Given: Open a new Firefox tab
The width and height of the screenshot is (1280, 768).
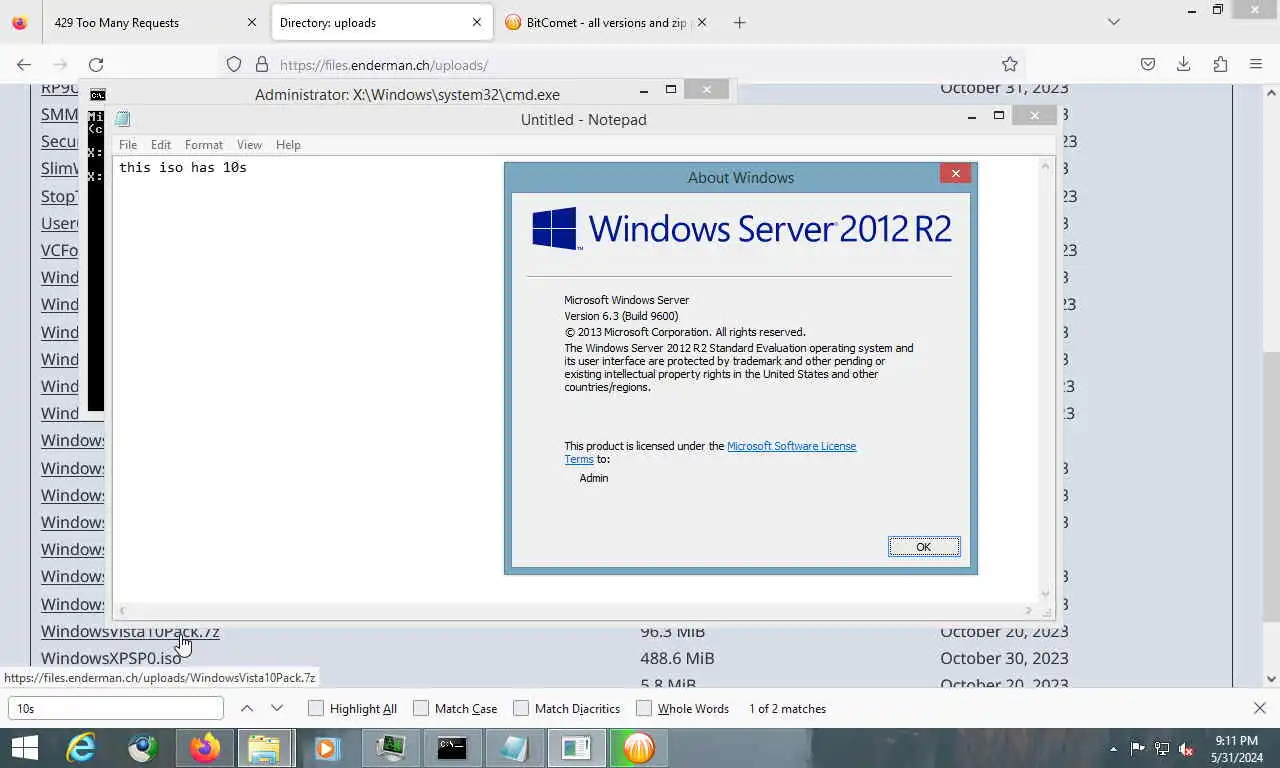Looking at the screenshot, I should tap(739, 22).
